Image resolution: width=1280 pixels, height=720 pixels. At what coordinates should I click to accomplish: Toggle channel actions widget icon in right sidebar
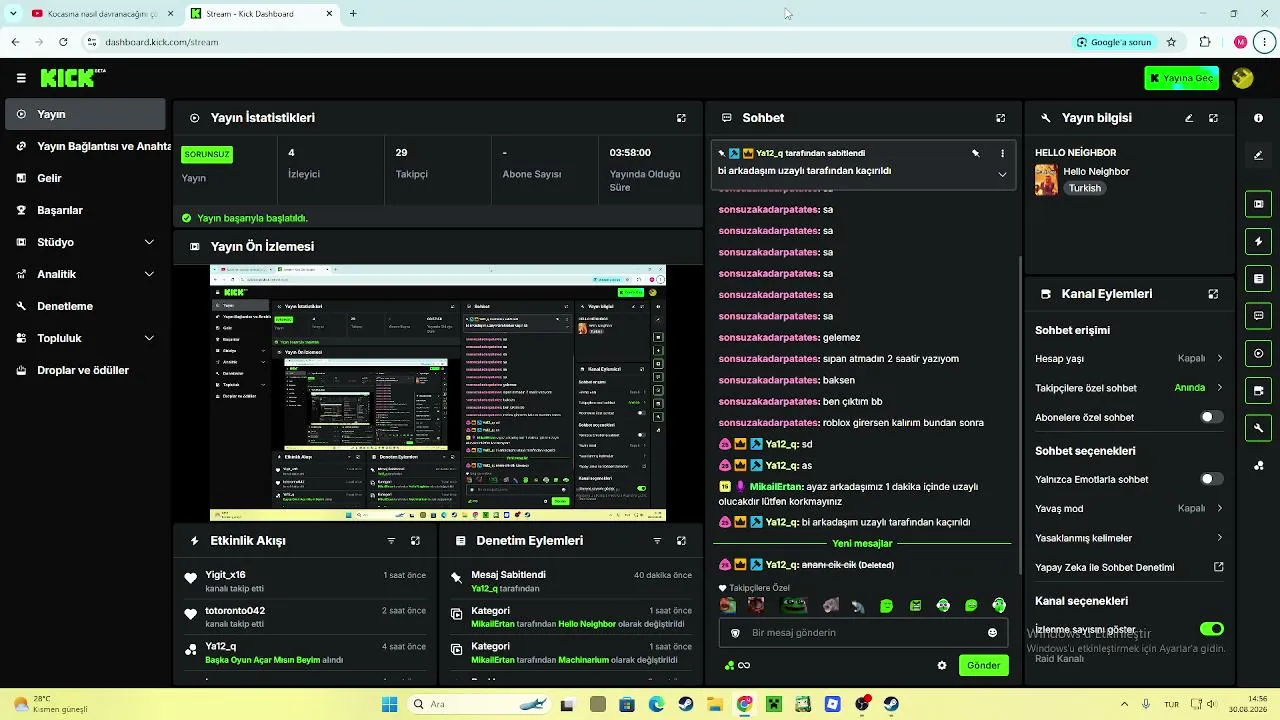click(x=1258, y=391)
